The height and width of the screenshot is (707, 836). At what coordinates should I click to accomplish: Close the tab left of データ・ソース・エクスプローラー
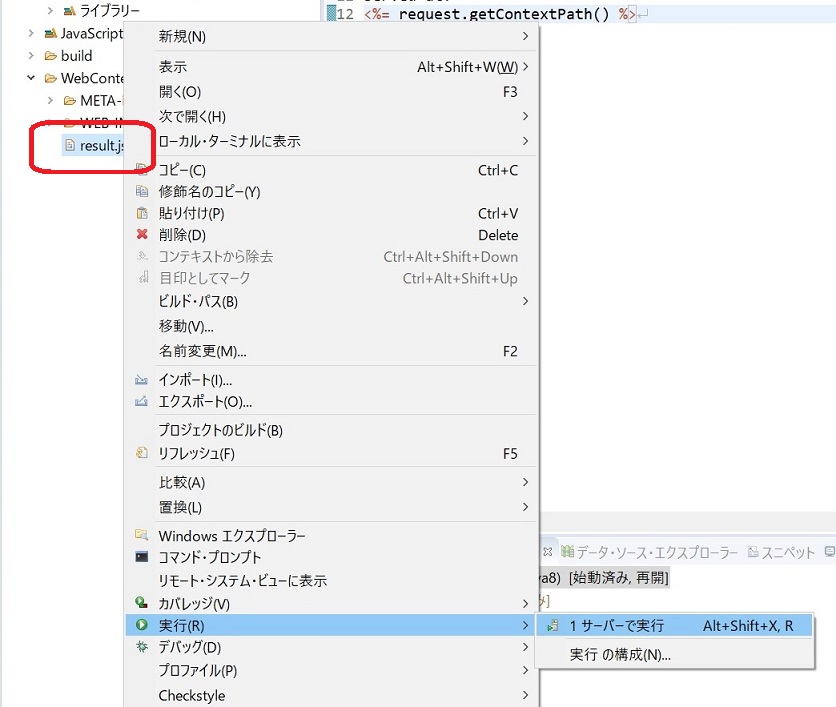coord(548,552)
